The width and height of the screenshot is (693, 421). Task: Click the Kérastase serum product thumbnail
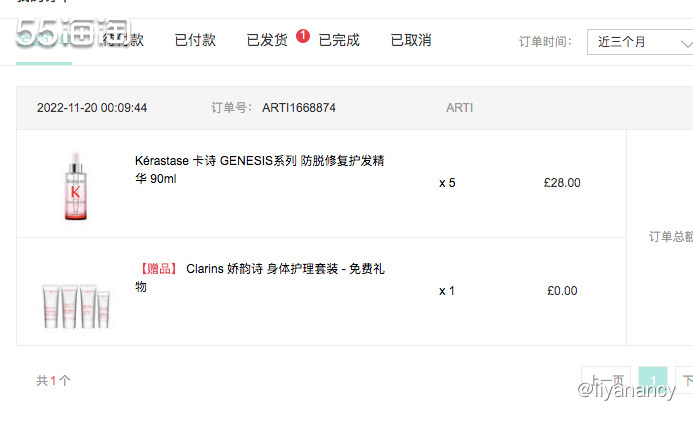pyautogui.click(x=76, y=186)
